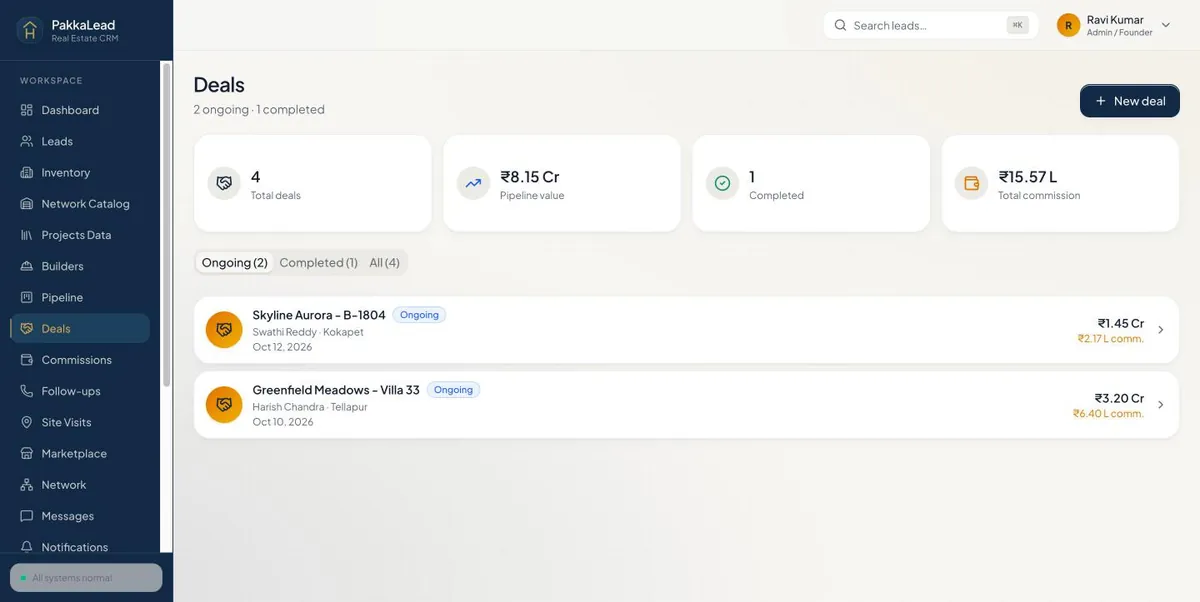The width and height of the screenshot is (1200, 602).
Task: Click the Builders icon in sidebar
Action: tap(27, 266)
